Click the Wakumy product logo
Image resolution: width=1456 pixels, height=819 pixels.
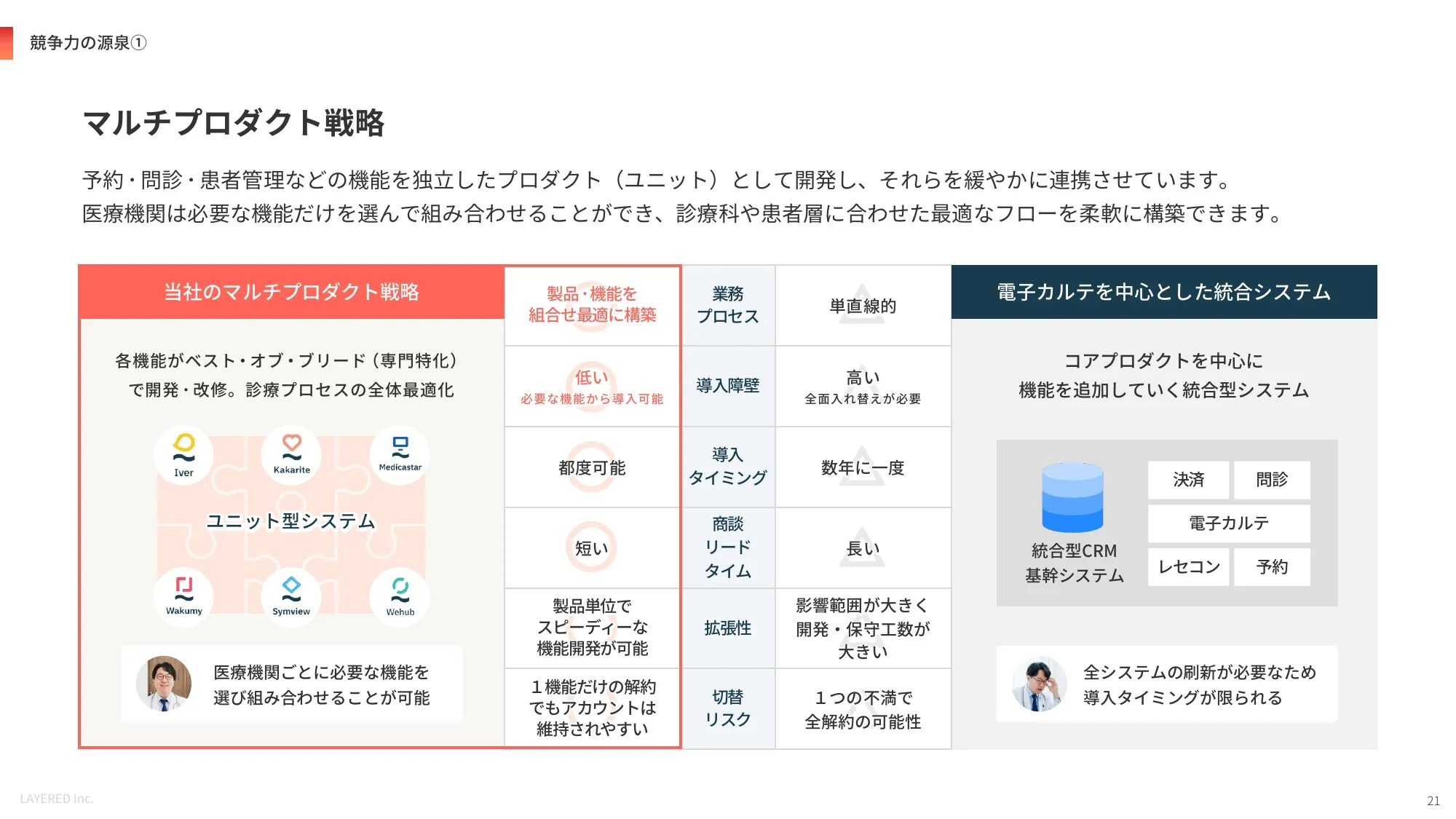(183, 596)
